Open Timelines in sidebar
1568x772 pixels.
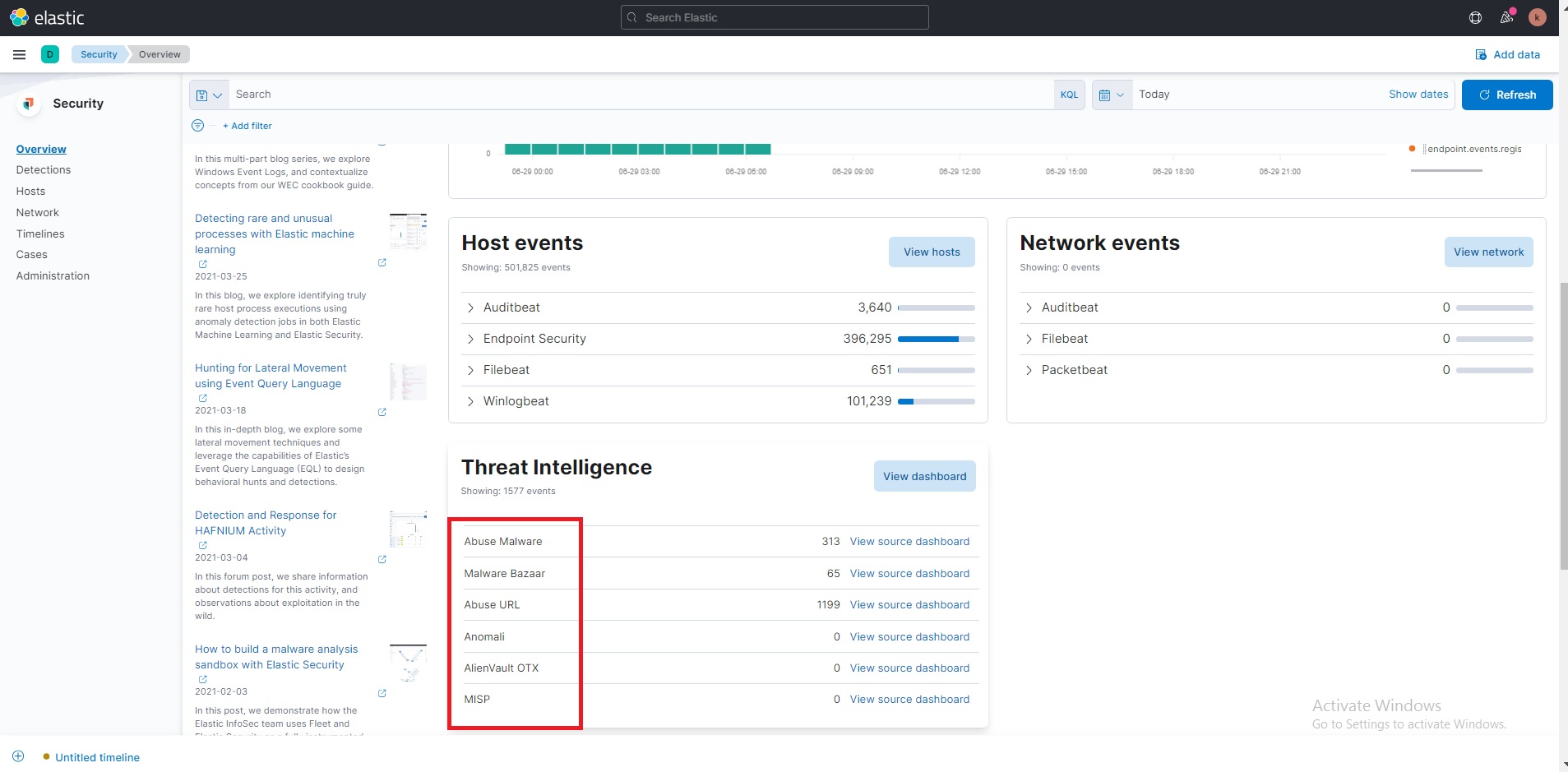(40, 234)
